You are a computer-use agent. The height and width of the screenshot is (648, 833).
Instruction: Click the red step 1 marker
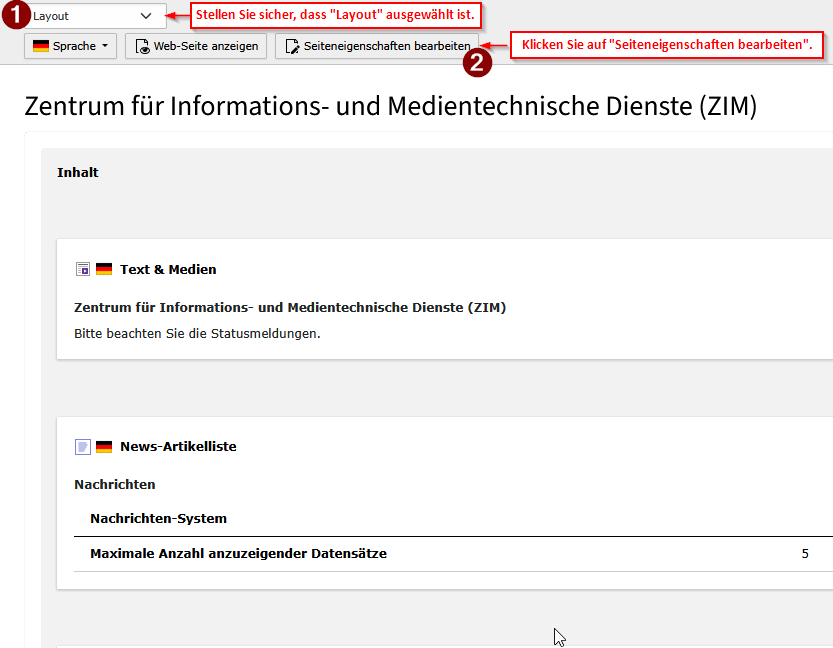pyautogui.click(x=14, y=16)
